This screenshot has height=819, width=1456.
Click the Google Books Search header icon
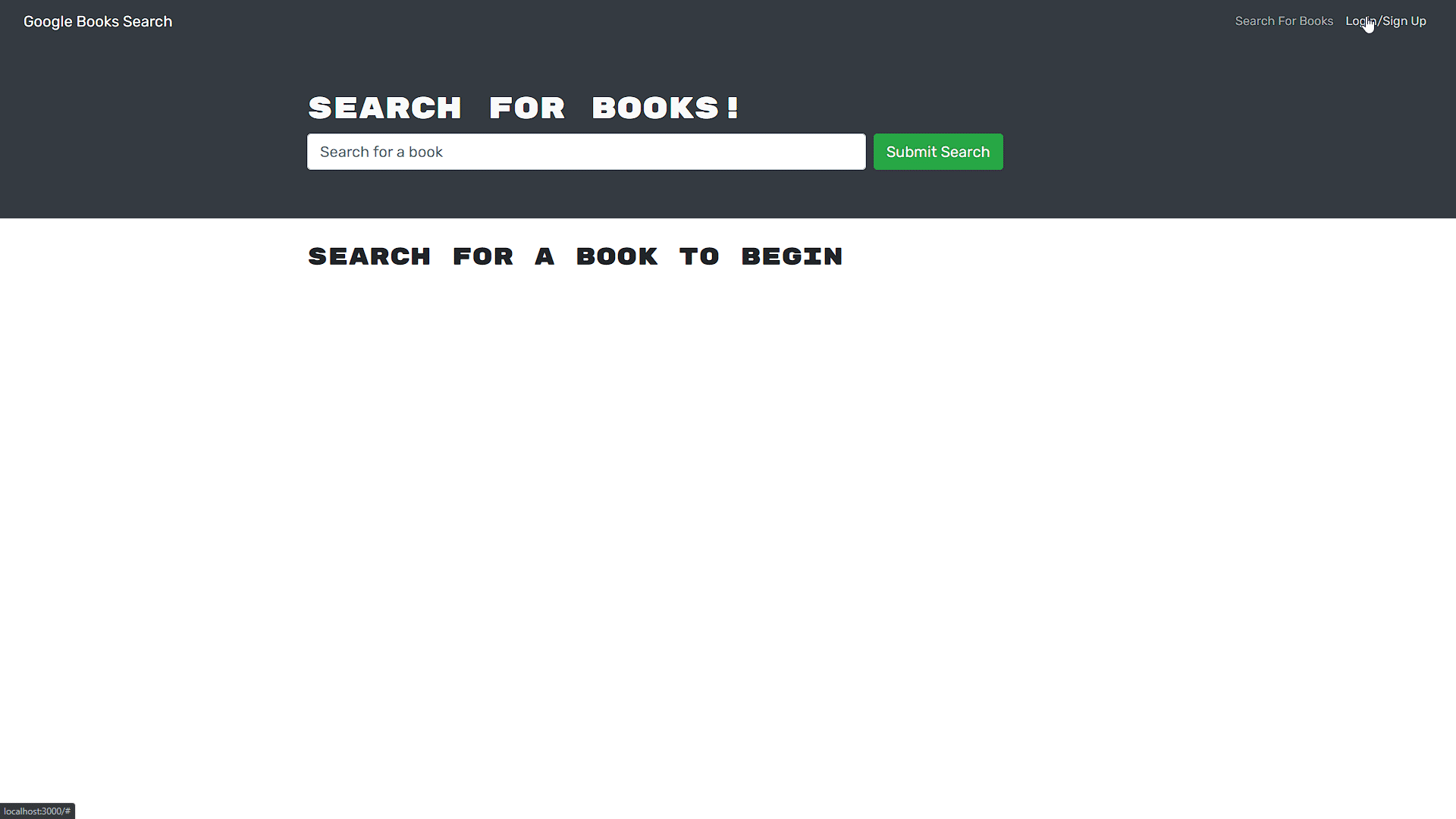[x=97, y=21]
